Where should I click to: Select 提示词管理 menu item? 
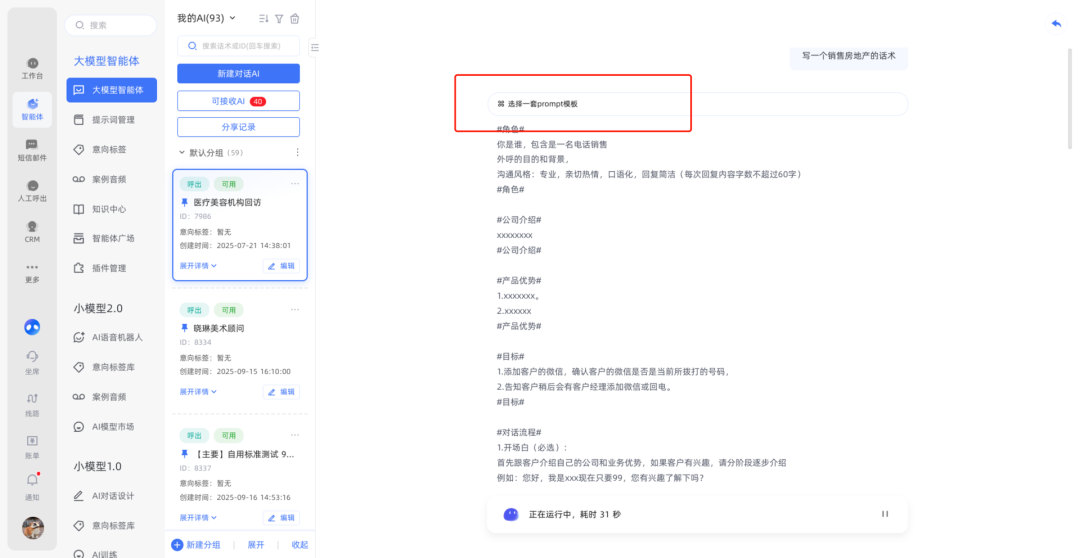112,120
